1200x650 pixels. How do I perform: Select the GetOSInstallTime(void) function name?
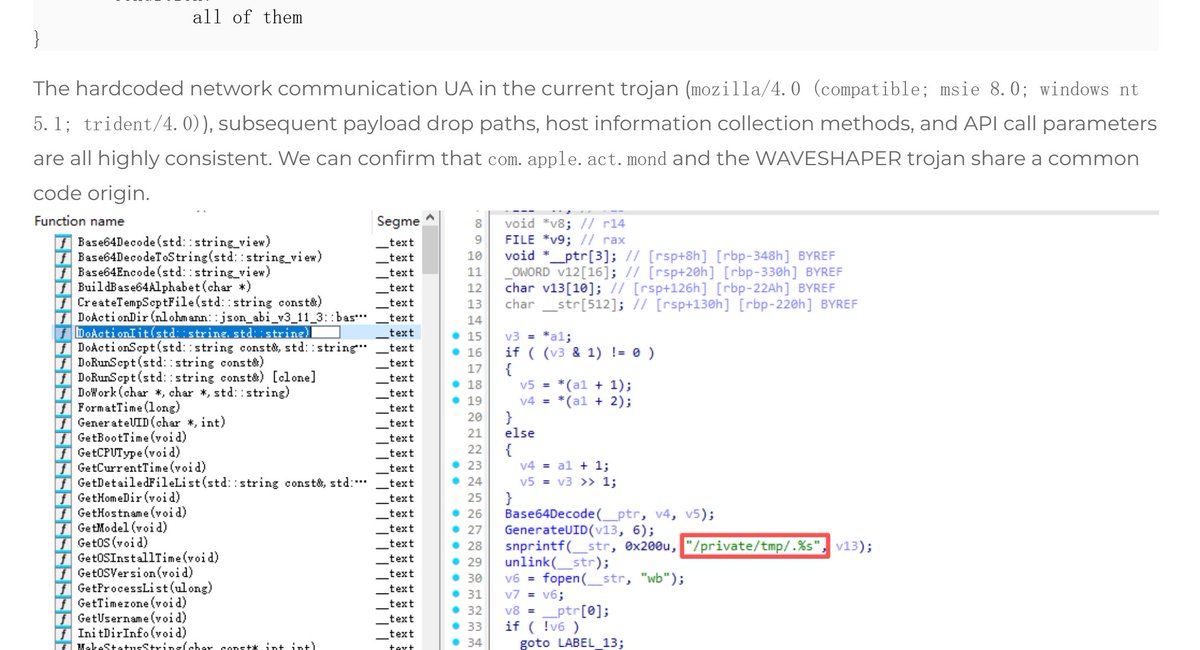(x=148, y=558)
